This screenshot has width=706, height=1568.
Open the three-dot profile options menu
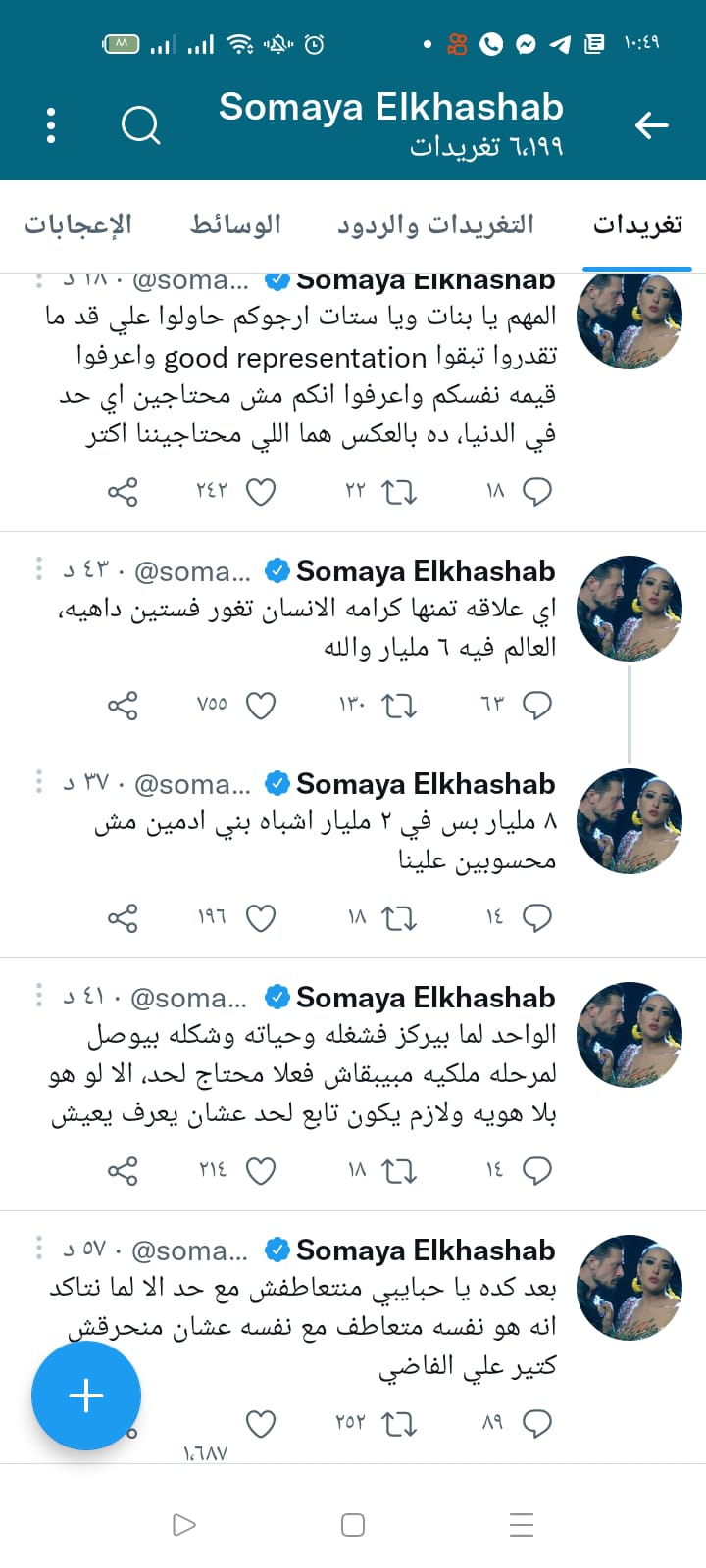point(51,125)
